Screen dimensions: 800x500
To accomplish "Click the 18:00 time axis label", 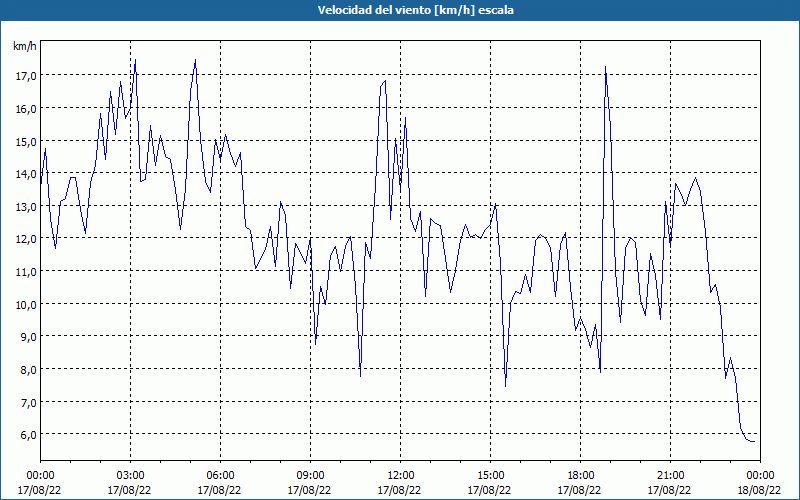I will 581,476.
